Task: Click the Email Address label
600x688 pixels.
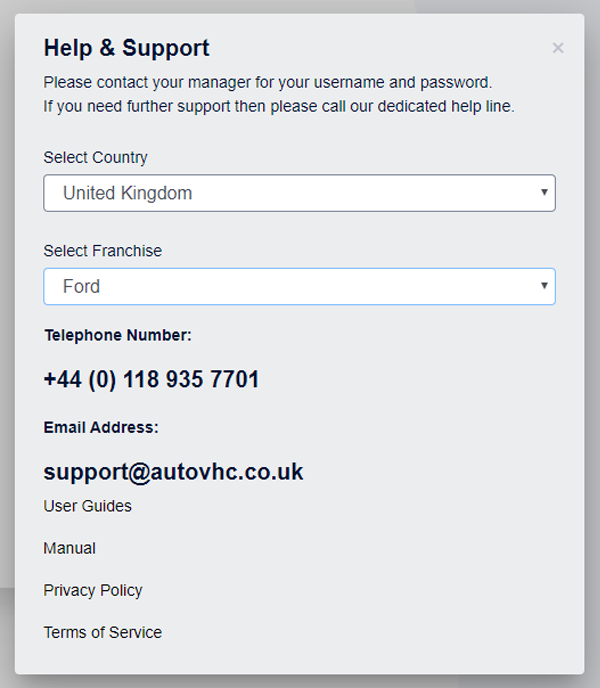Action: pos(101,428)
